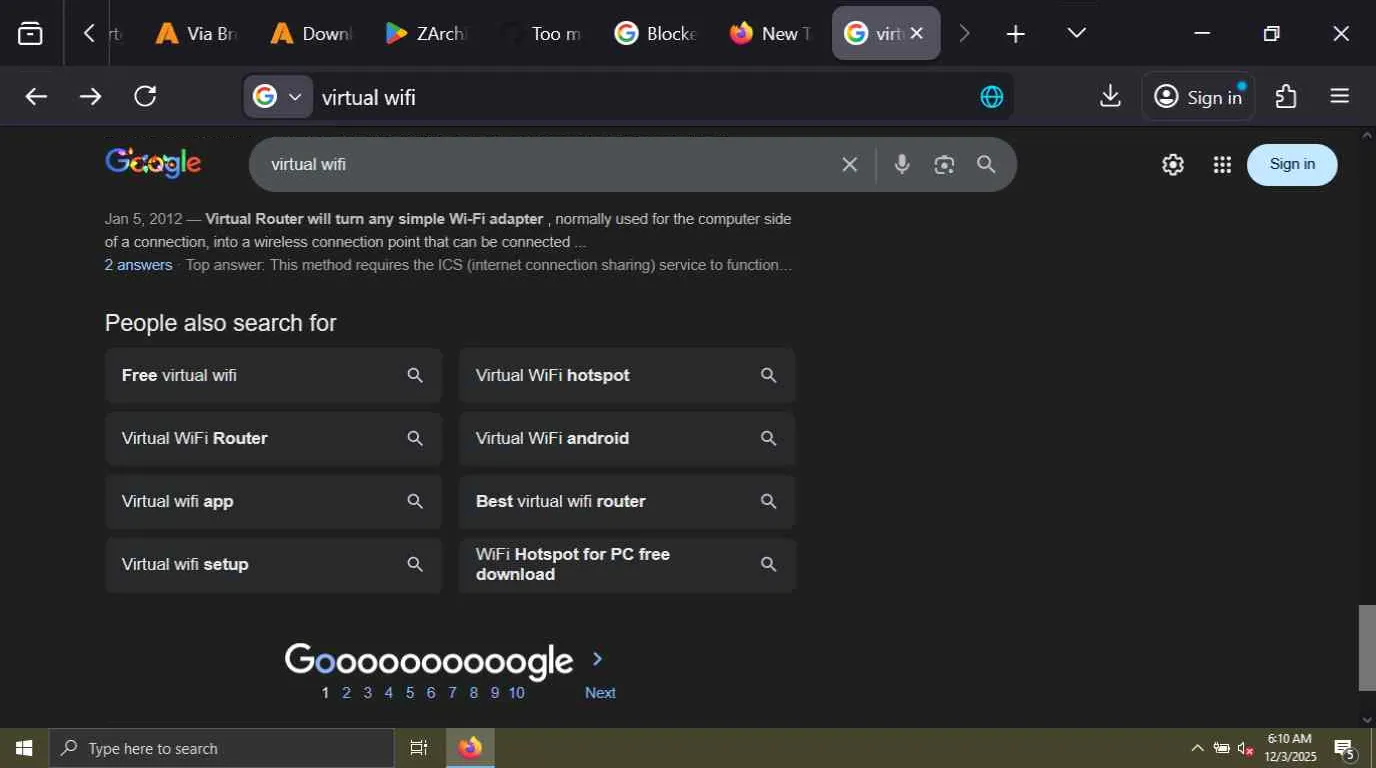Screen dimensions: 1376x768
Task: Go to results page 7
Action: 452,693
